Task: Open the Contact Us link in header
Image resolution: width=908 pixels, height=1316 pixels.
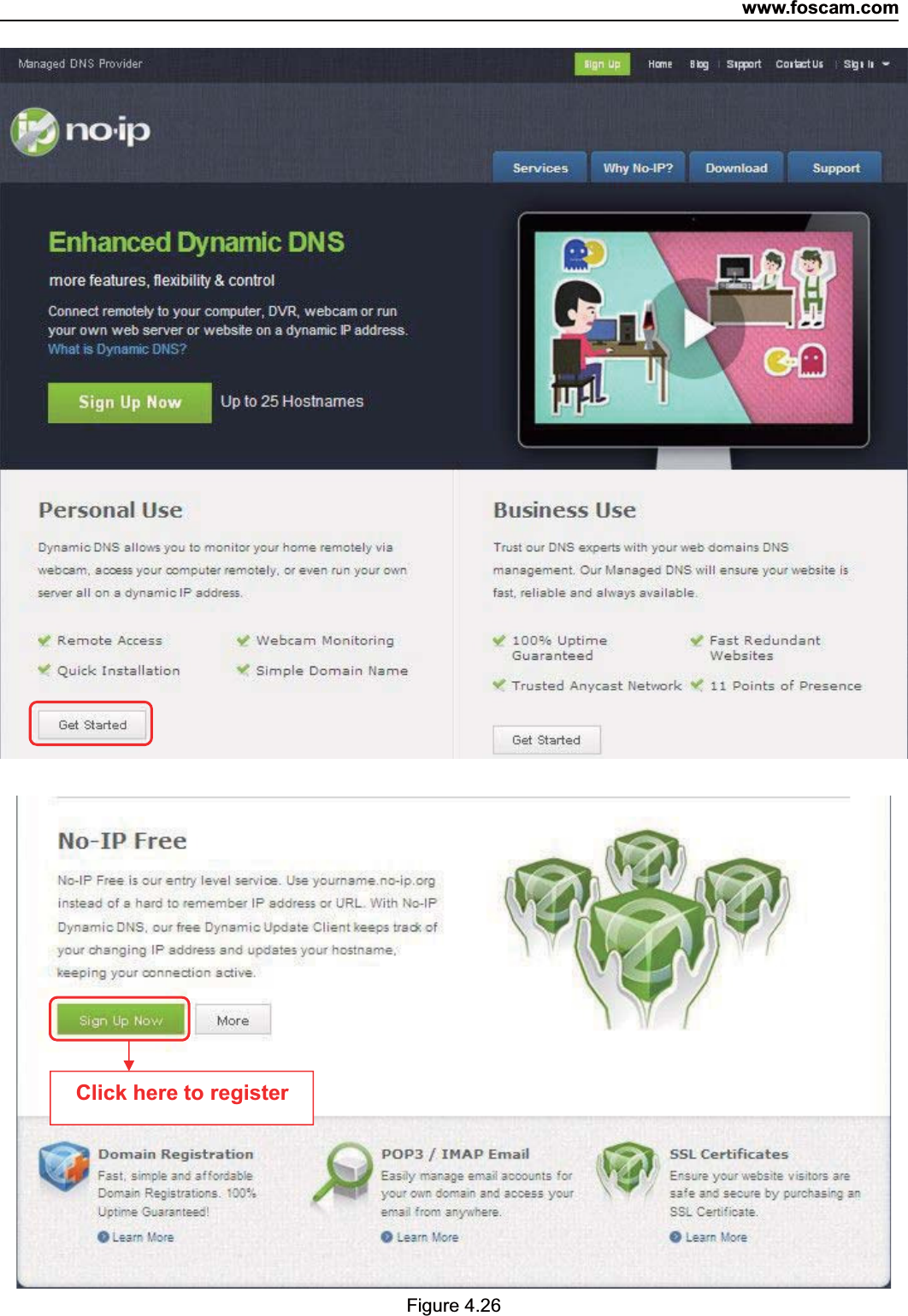Action: click(x=799, y=64)
